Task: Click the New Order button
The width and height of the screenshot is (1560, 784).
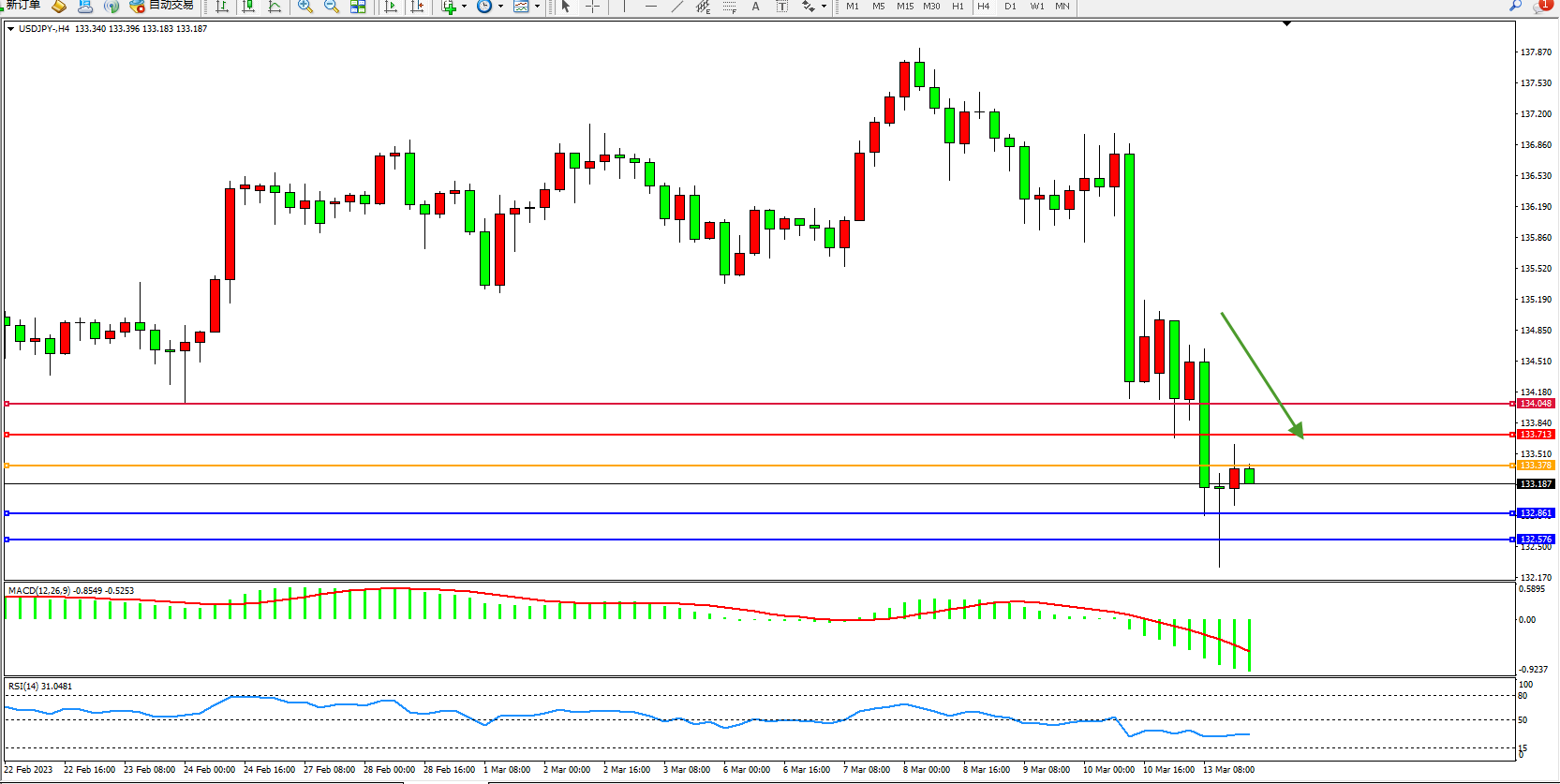Action: 22,6
